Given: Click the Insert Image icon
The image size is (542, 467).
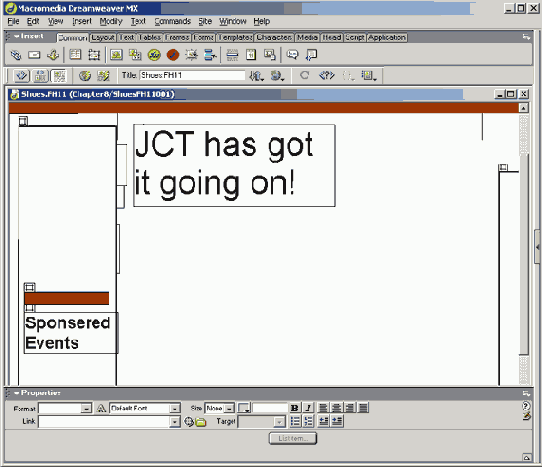Looking at the screenshot, I should coord(116,55).
